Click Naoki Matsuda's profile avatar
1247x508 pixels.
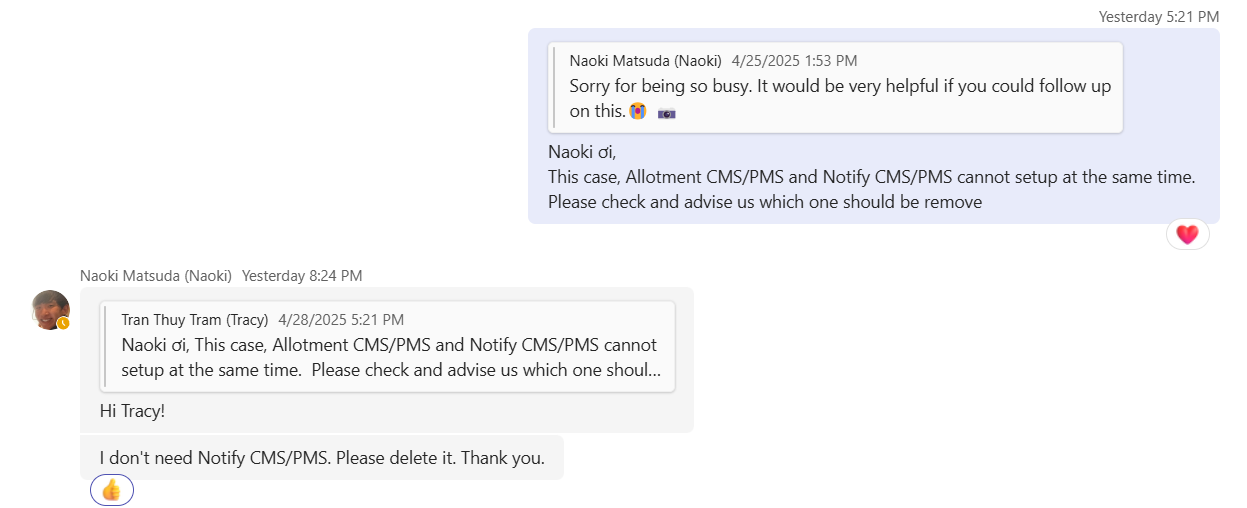[x=50, y=309]
